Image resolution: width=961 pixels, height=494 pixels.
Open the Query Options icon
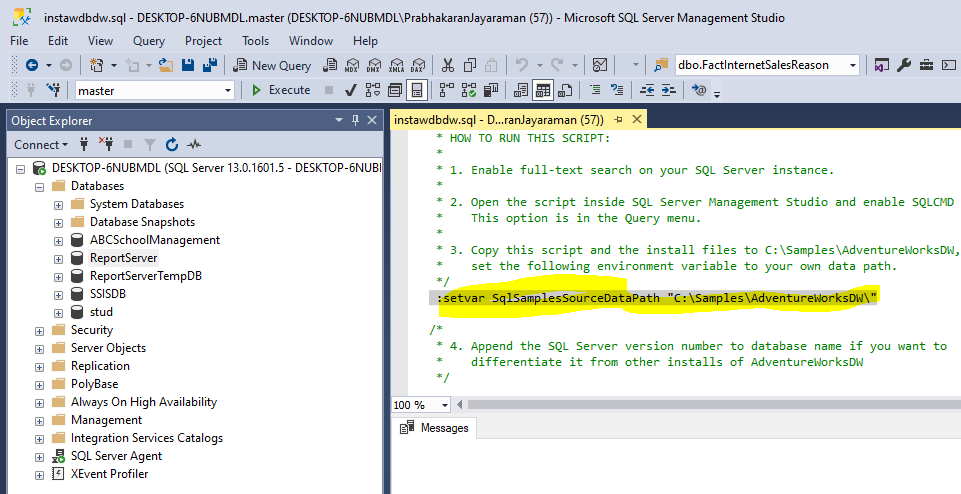(395, 91)
